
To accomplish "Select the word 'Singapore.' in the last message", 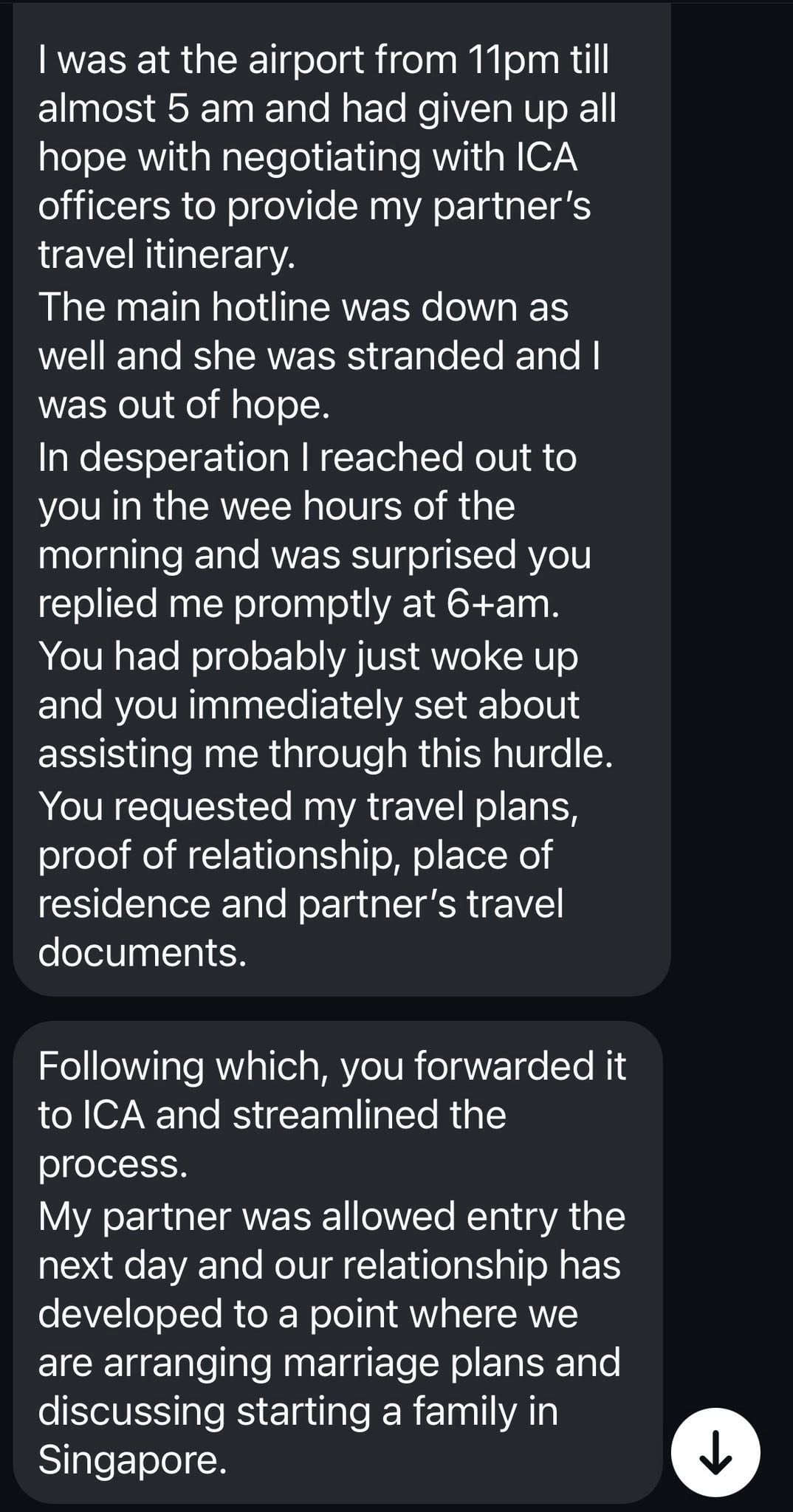I will tap(132, 1460).
